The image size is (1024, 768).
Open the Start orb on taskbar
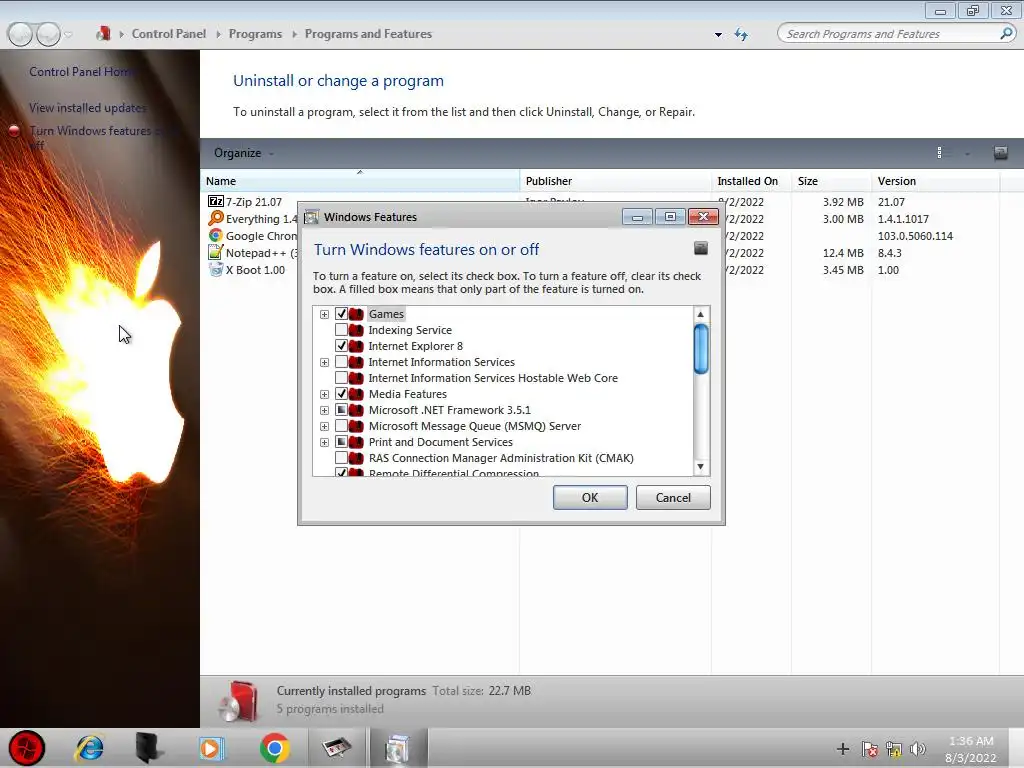(27, 748)
